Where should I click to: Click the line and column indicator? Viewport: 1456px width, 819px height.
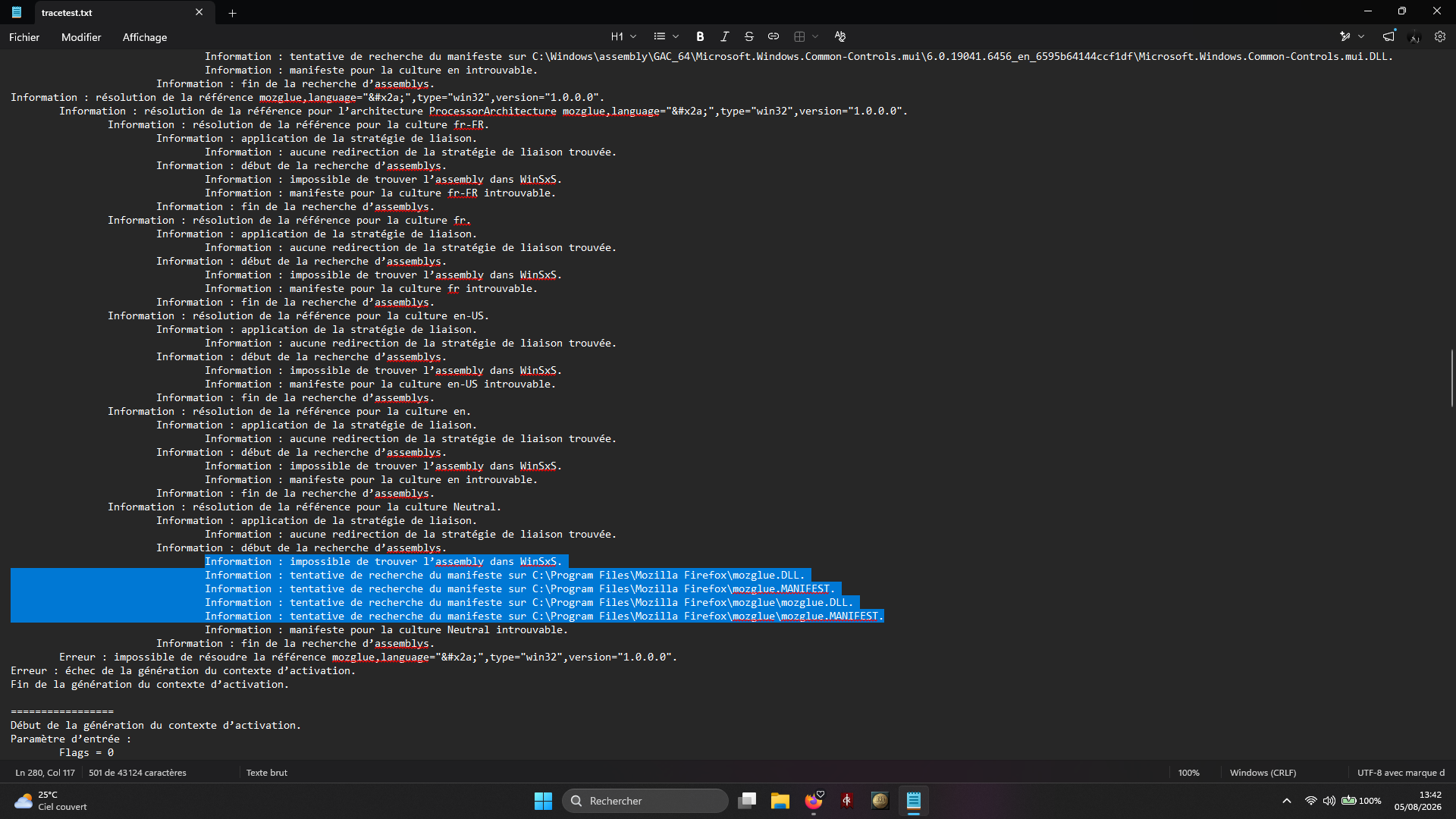tap(45, 773)
